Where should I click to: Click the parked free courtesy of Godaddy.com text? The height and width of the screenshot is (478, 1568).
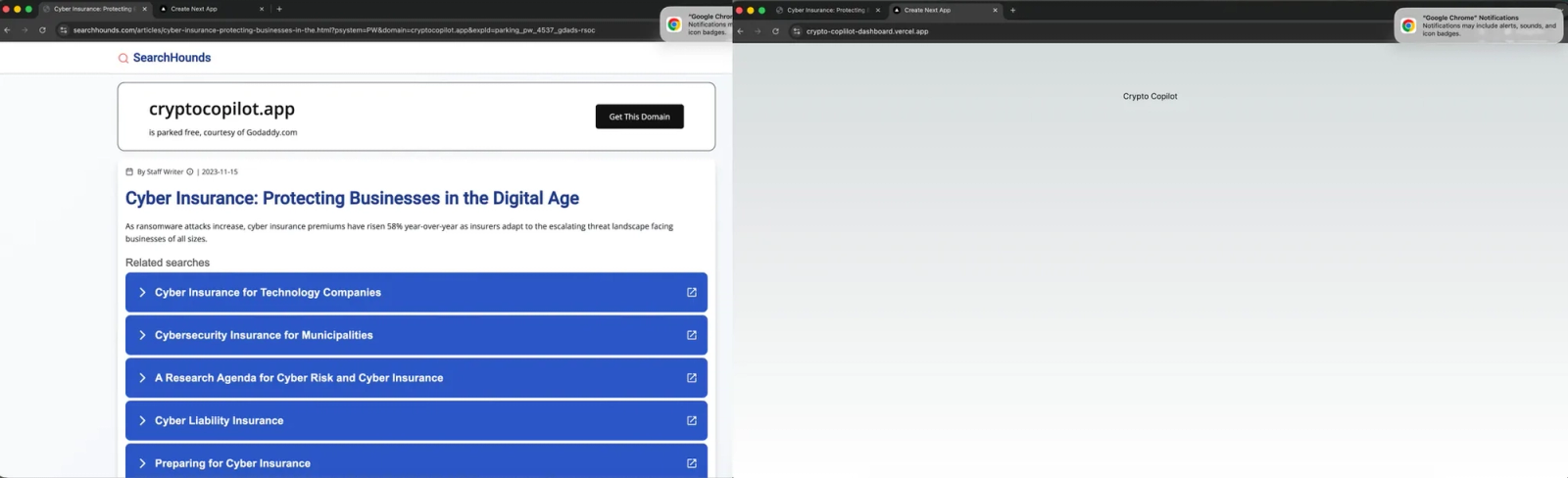coord(223,132)
